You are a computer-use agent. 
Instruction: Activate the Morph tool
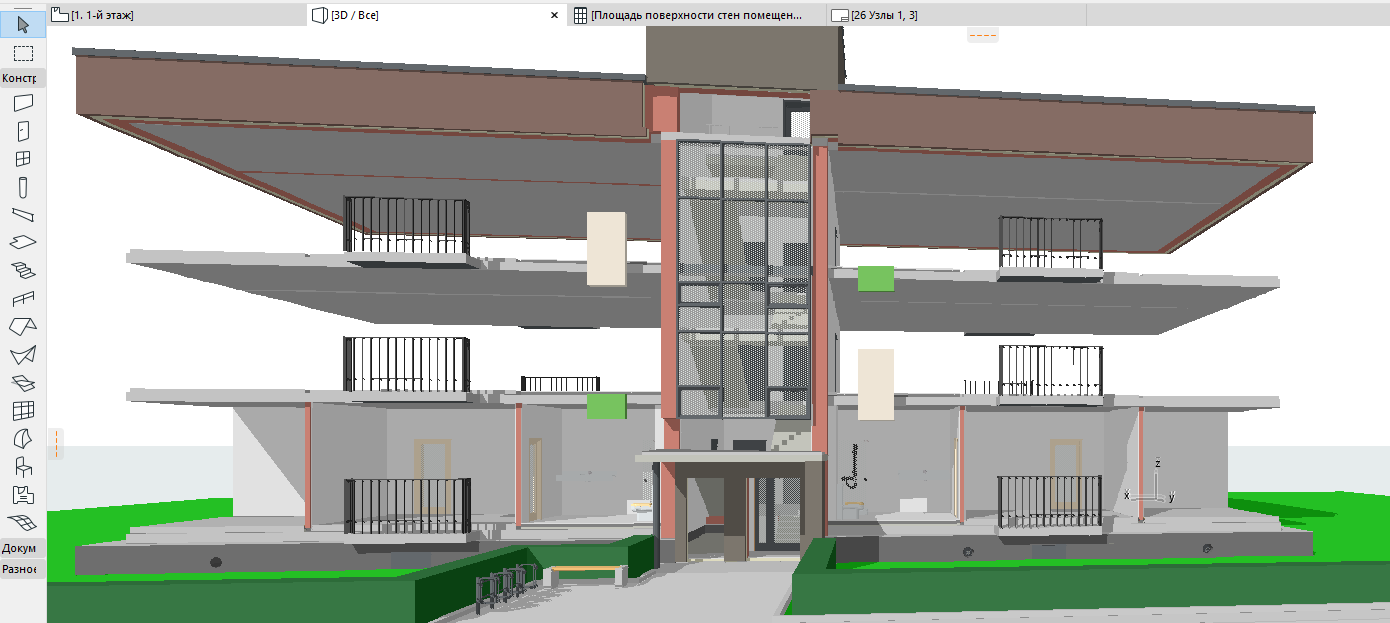tap(23, 438)
